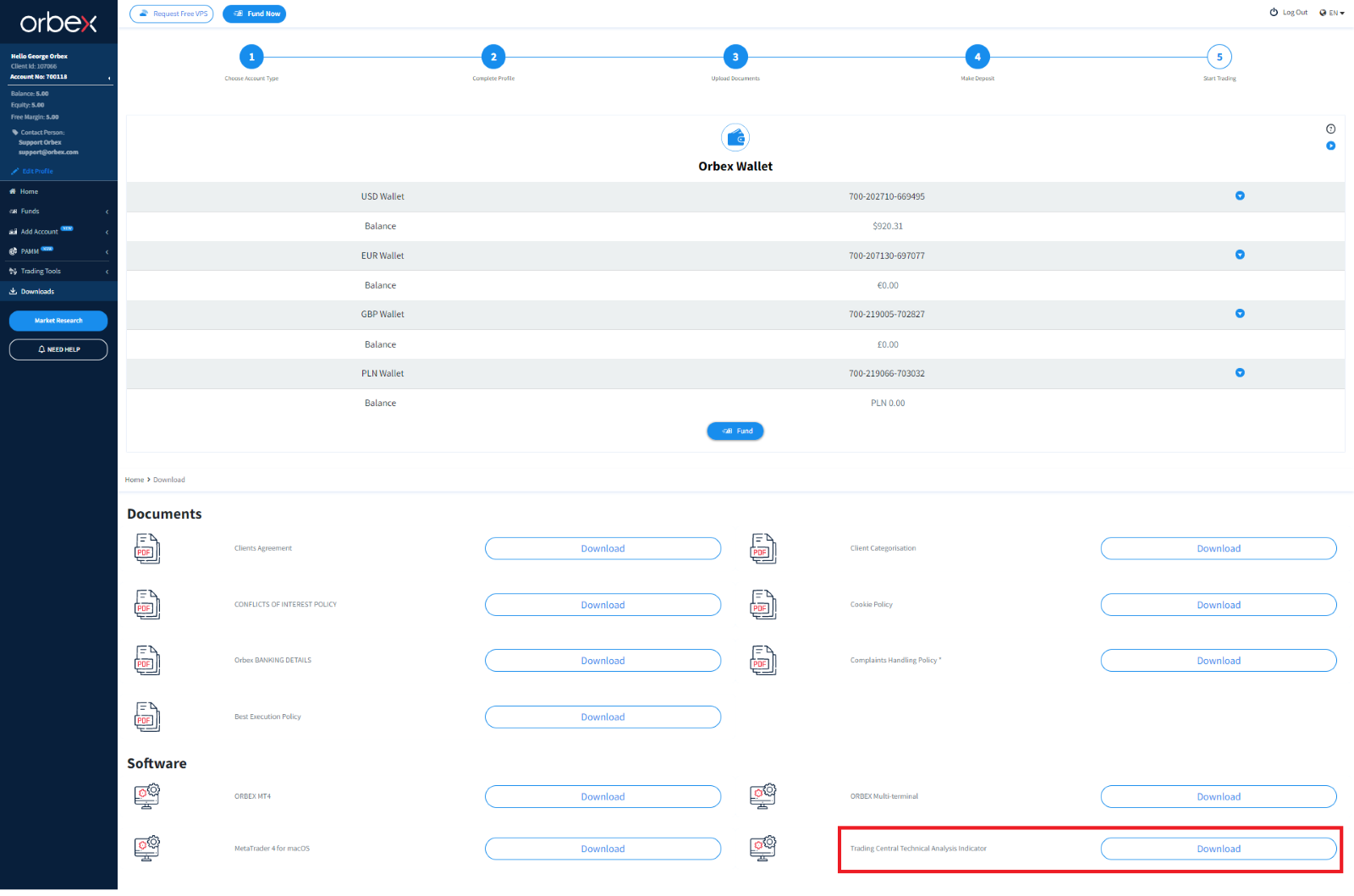Expand the GBP Wallet row arrow
This screenshot has height=896, width=1354.
(x=1240, y=314)
